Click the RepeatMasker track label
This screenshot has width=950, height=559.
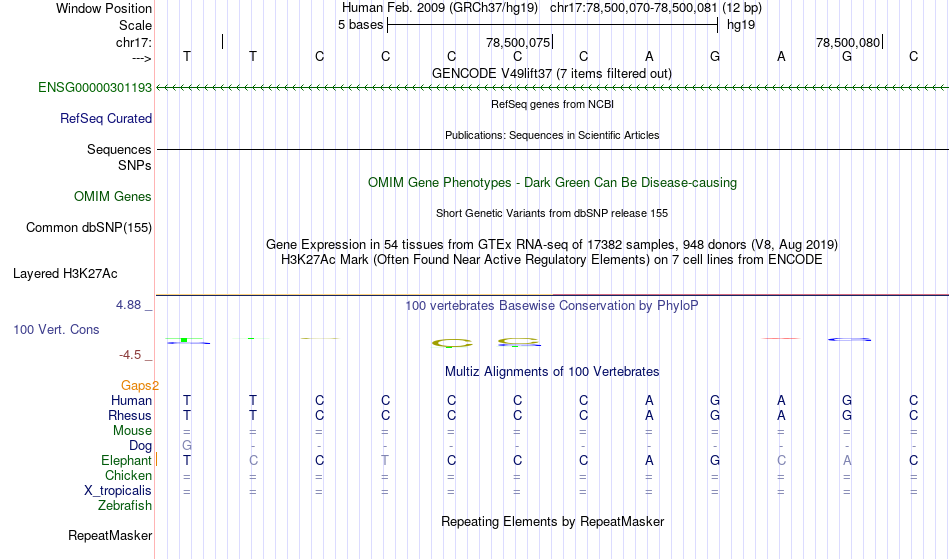(x=110, y=535)
